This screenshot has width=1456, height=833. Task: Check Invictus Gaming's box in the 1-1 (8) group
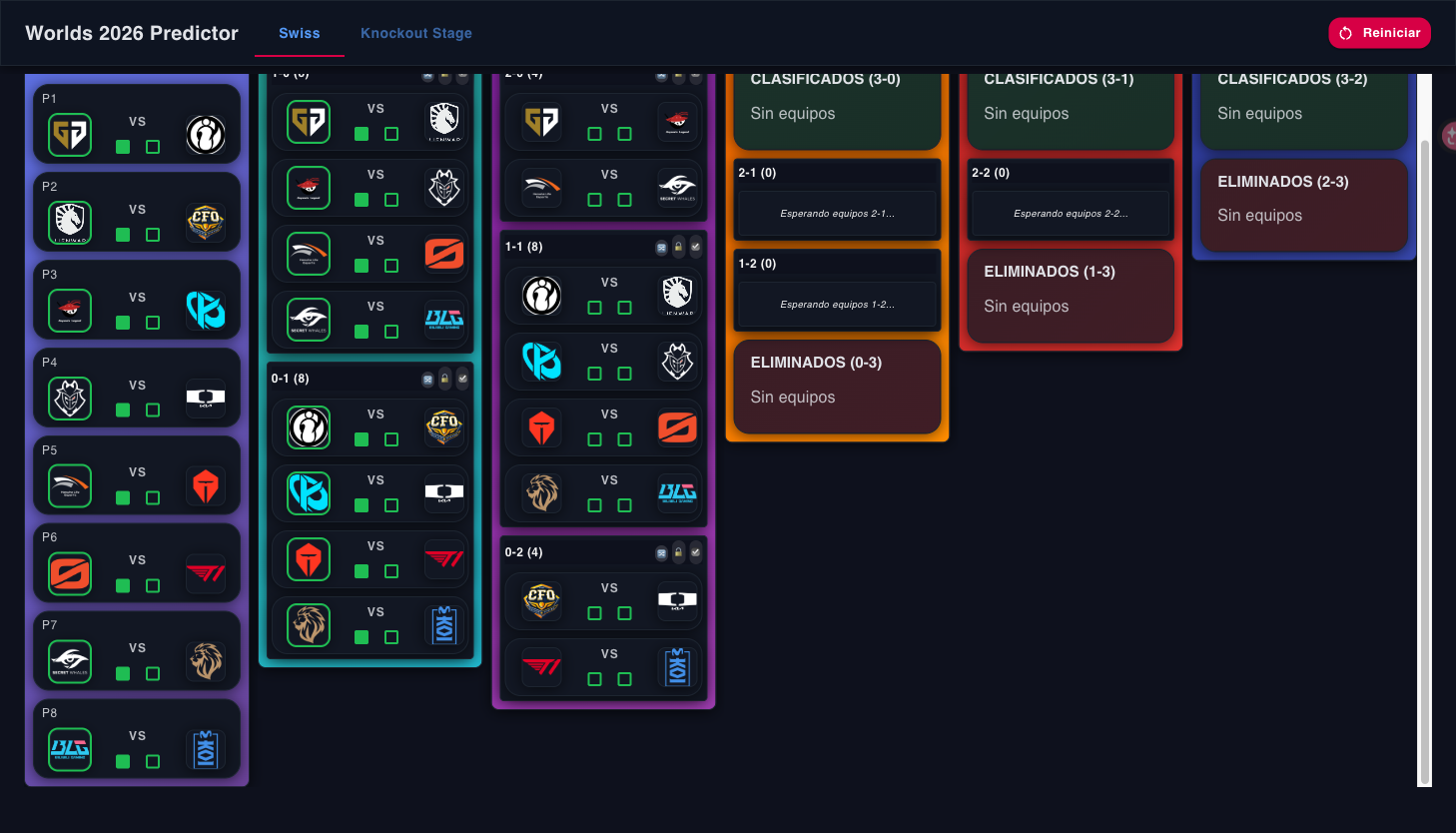point(595,308)
